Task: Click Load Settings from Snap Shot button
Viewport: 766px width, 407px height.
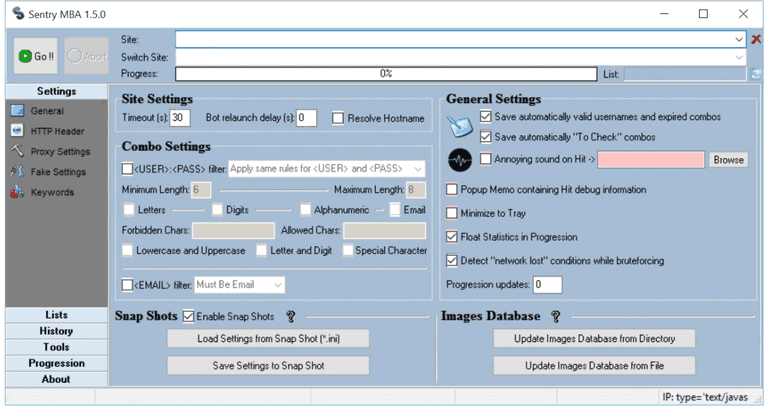Action: [x=268, y=339]
